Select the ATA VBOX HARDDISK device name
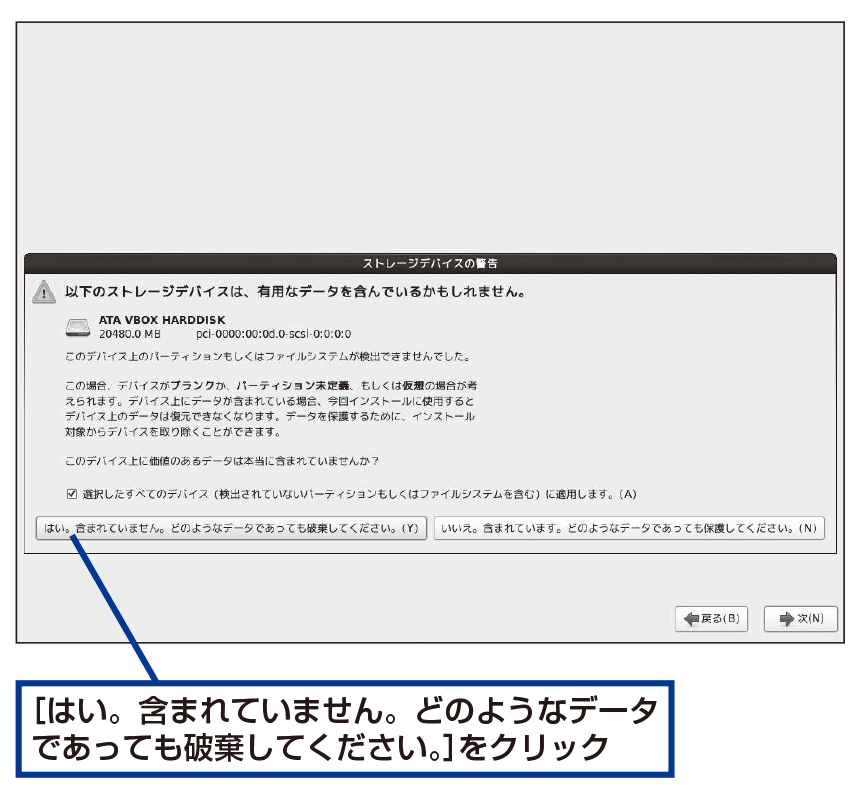 [x=162, y=320]
